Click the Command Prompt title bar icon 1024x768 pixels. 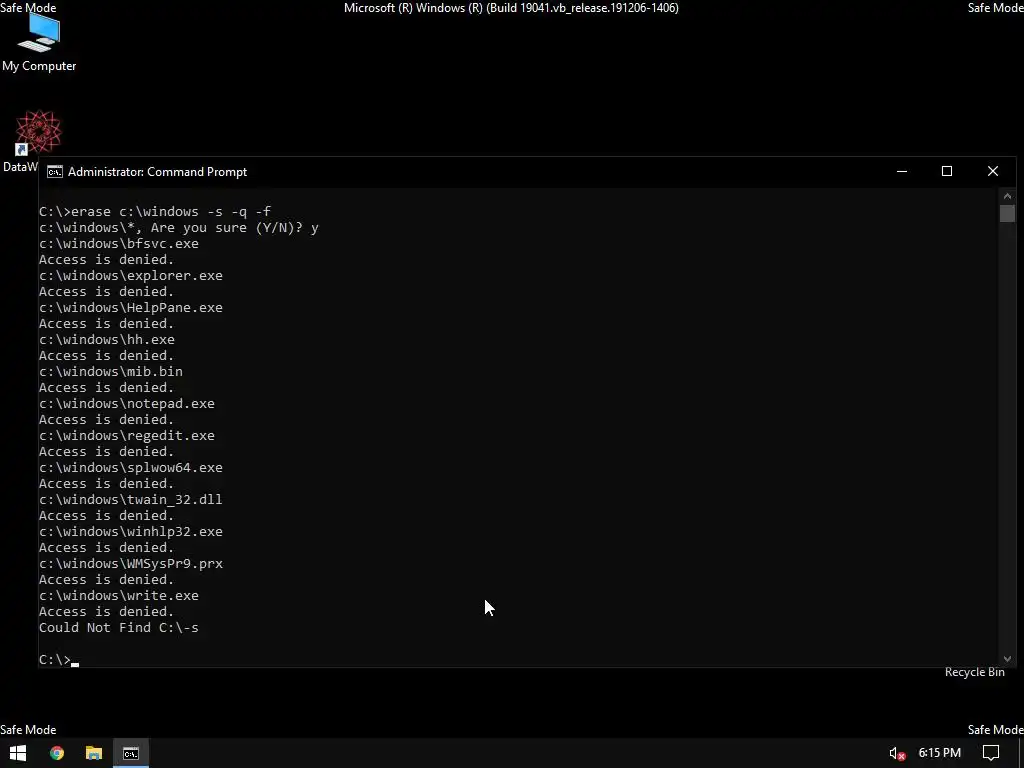pos(55,172)
